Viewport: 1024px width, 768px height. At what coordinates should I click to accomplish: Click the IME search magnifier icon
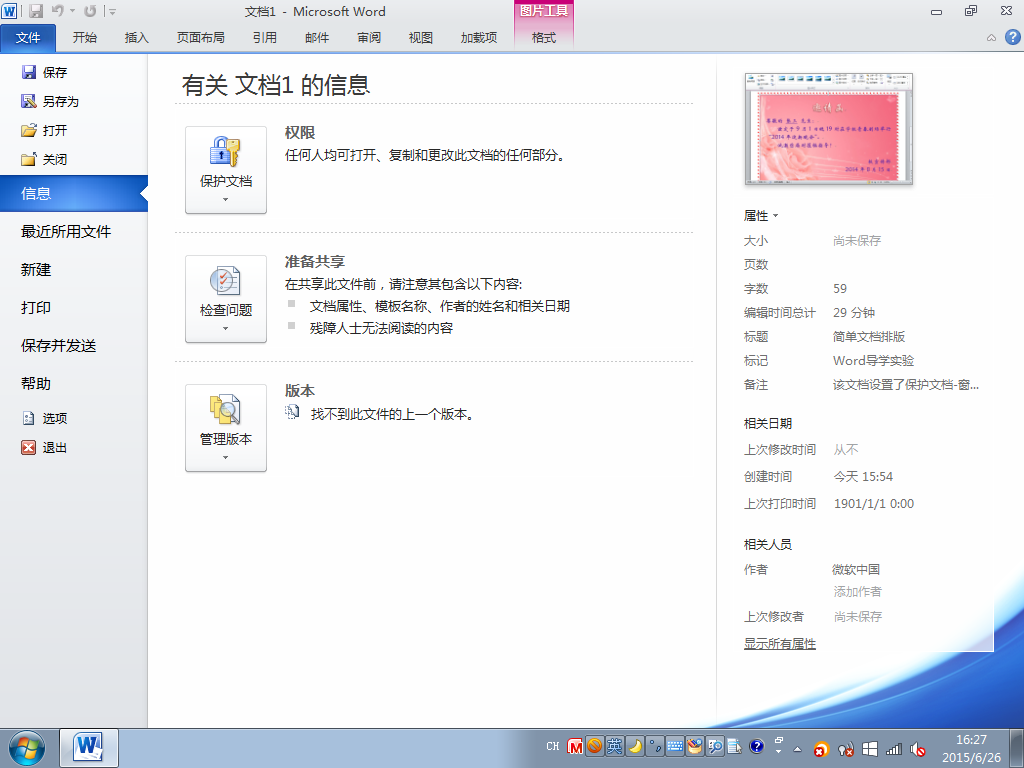[715, 746]
